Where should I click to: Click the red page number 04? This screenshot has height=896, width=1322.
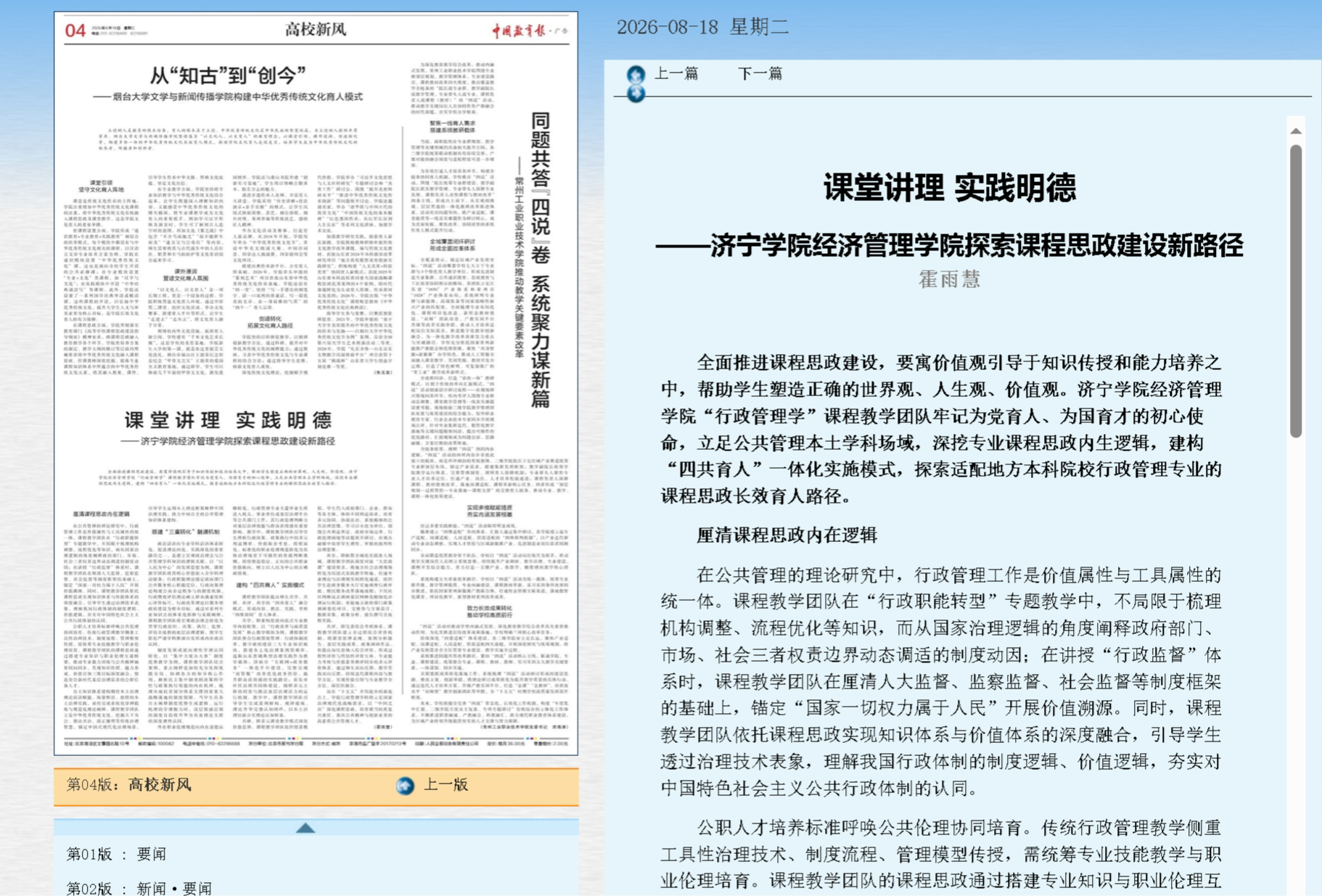75,30
